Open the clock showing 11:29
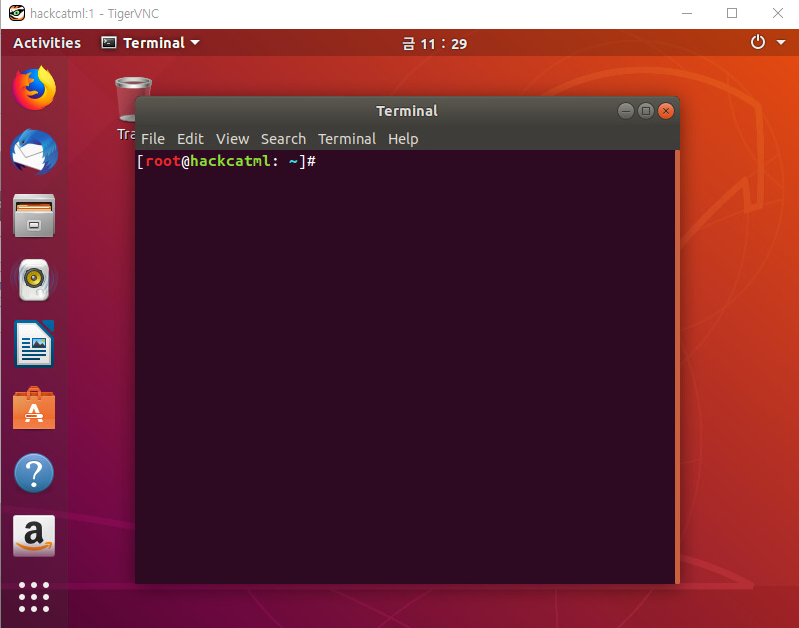Screen dimensions: 799x628 click(x=434, y=44)
